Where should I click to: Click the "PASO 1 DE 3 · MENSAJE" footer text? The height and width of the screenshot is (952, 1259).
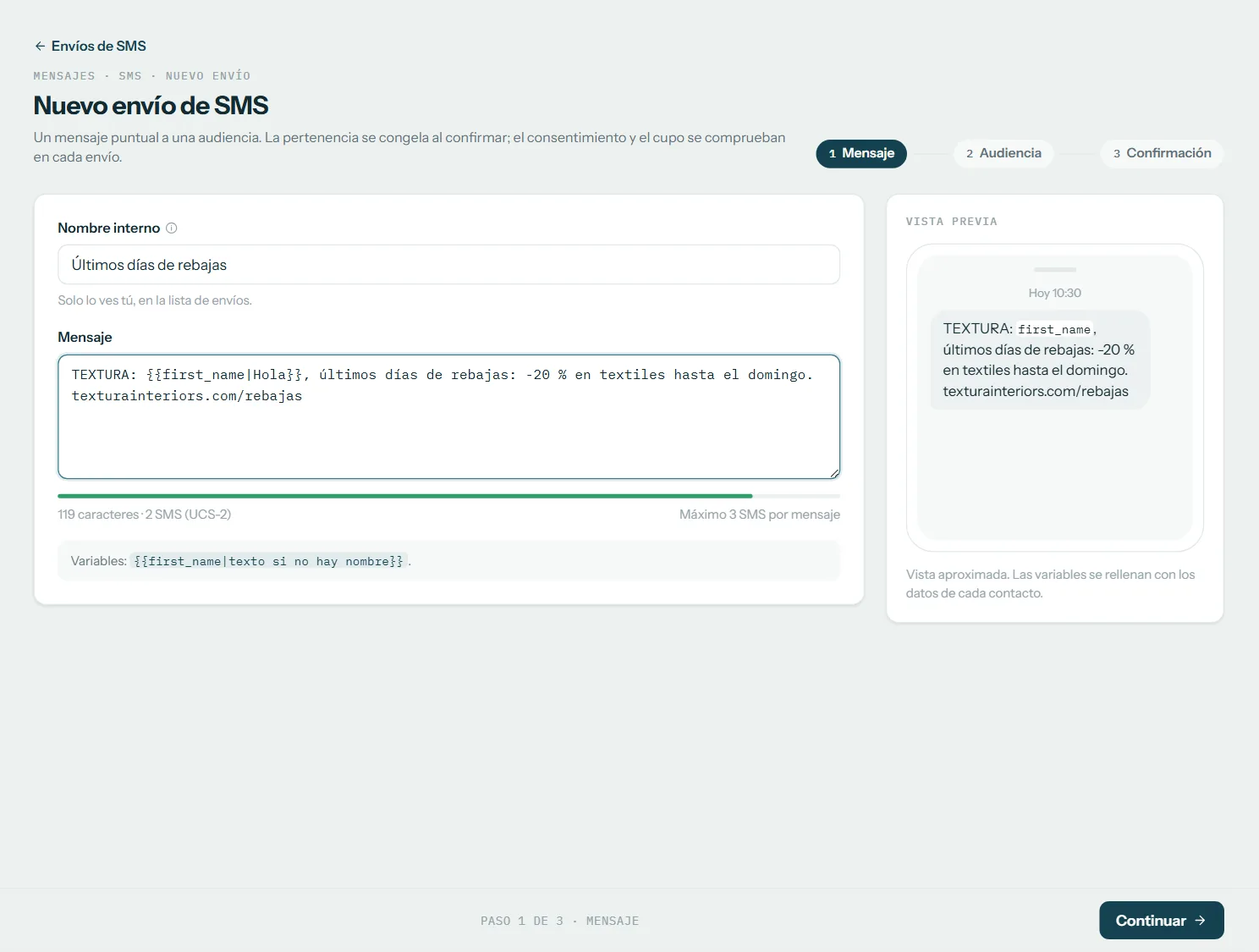click(x=560, y=921)
